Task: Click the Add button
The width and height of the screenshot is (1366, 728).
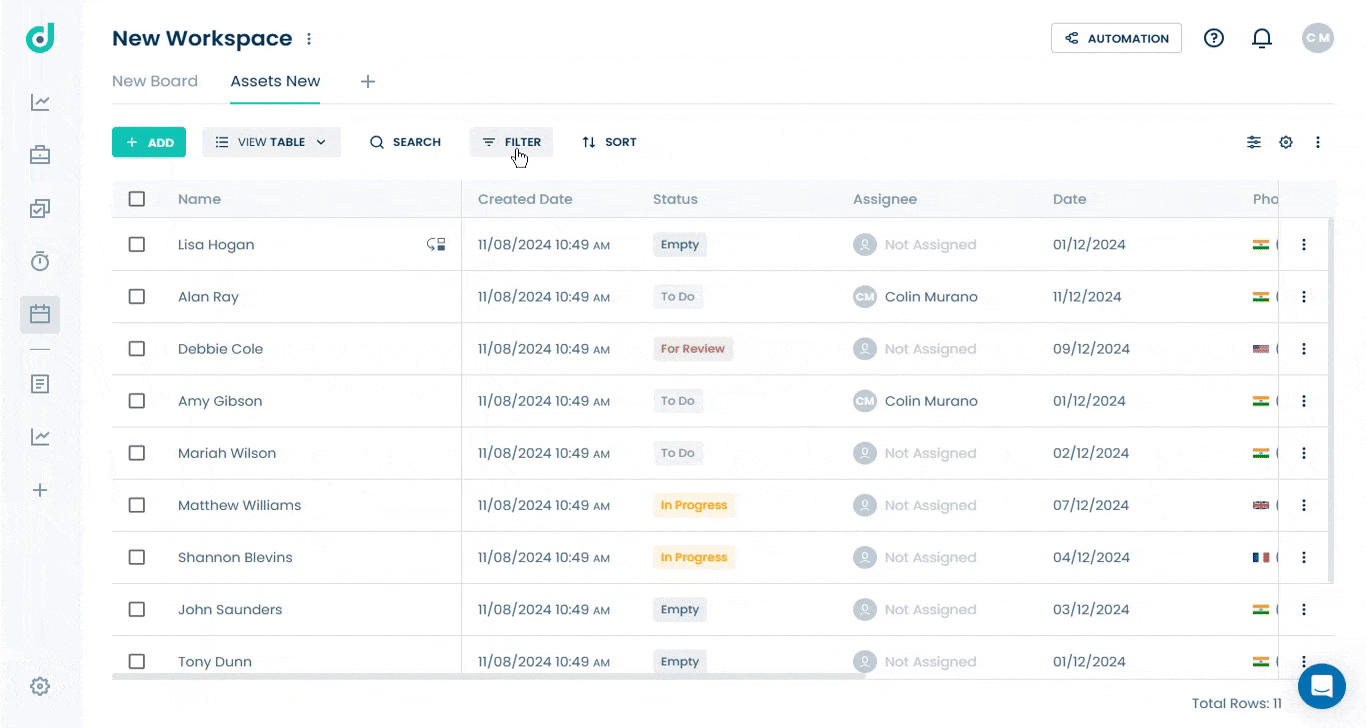Action: pyautogui.click(x=149, y=142)
